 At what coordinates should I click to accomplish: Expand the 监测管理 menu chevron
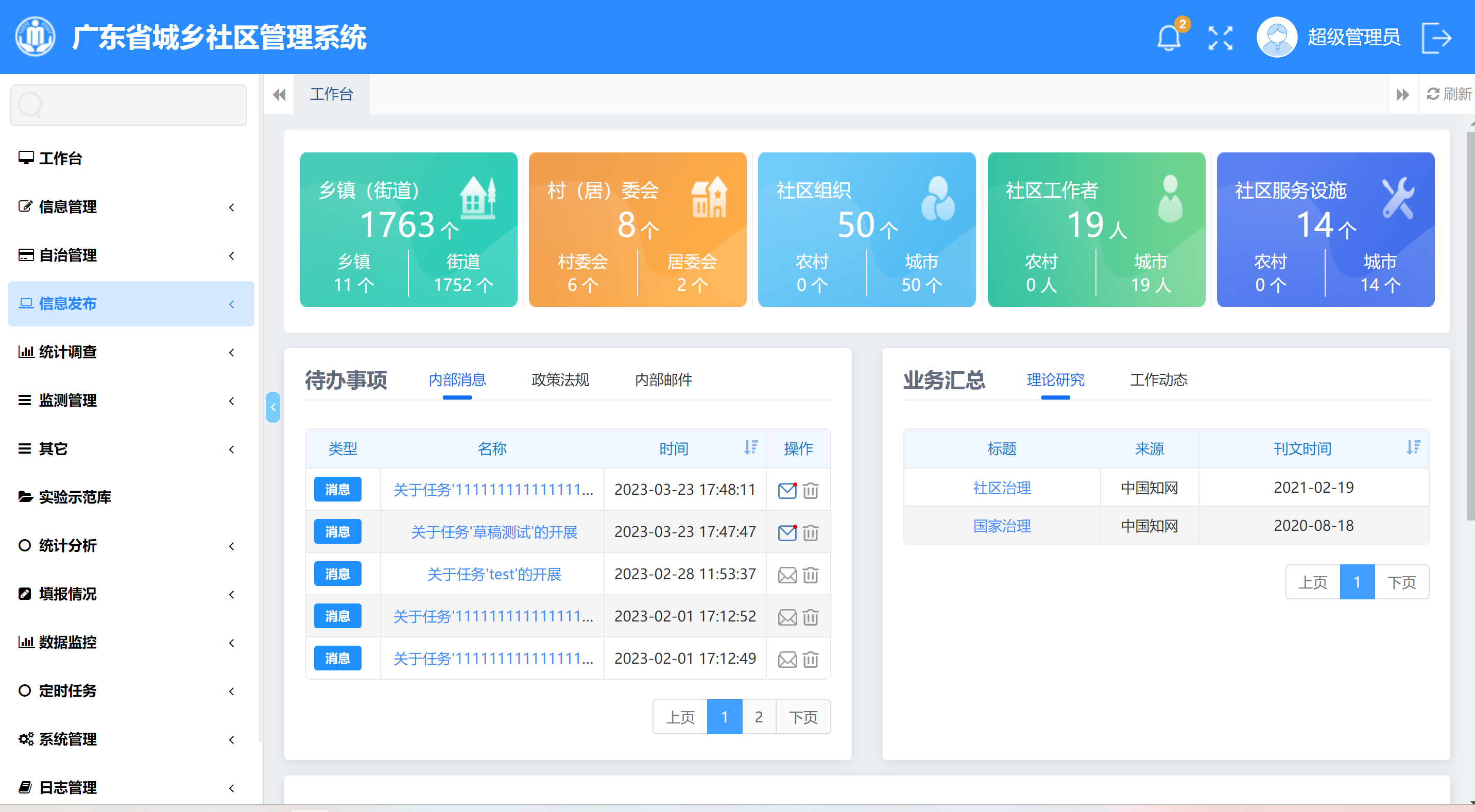pyautogui.click(x=231, y=401)
